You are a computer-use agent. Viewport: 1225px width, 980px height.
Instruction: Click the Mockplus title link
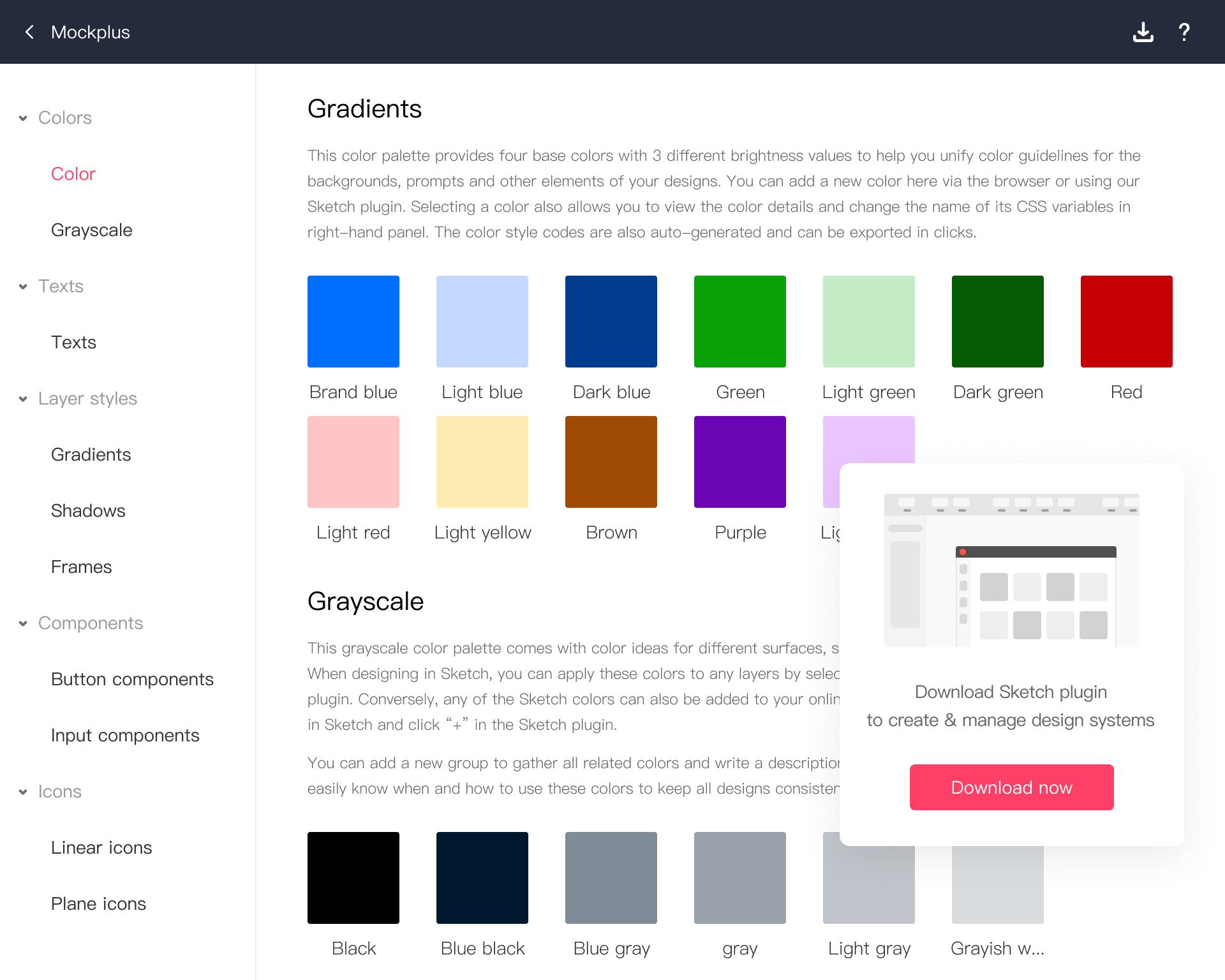pos(90,32)
